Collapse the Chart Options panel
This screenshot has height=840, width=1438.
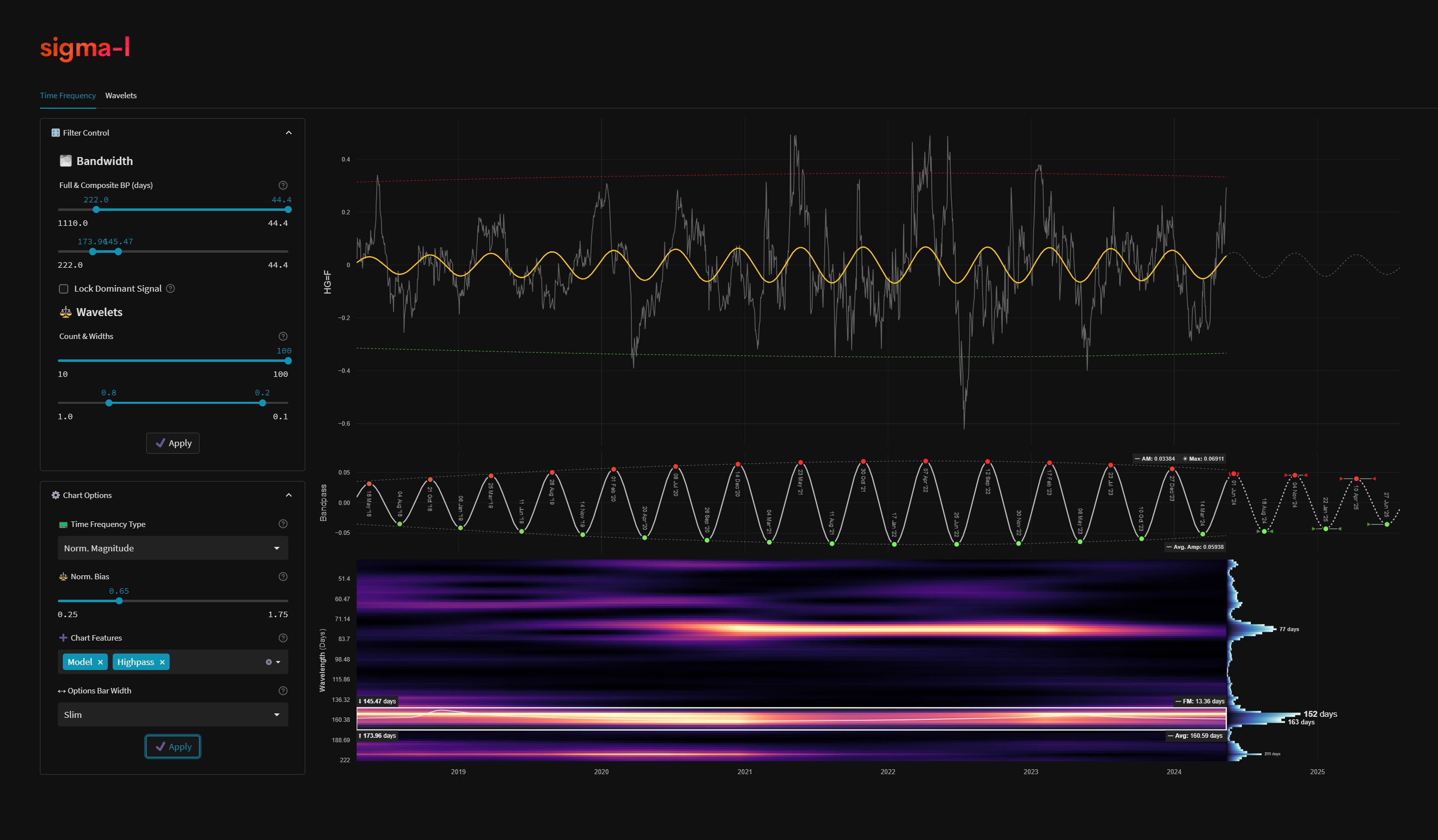[289, 496]
